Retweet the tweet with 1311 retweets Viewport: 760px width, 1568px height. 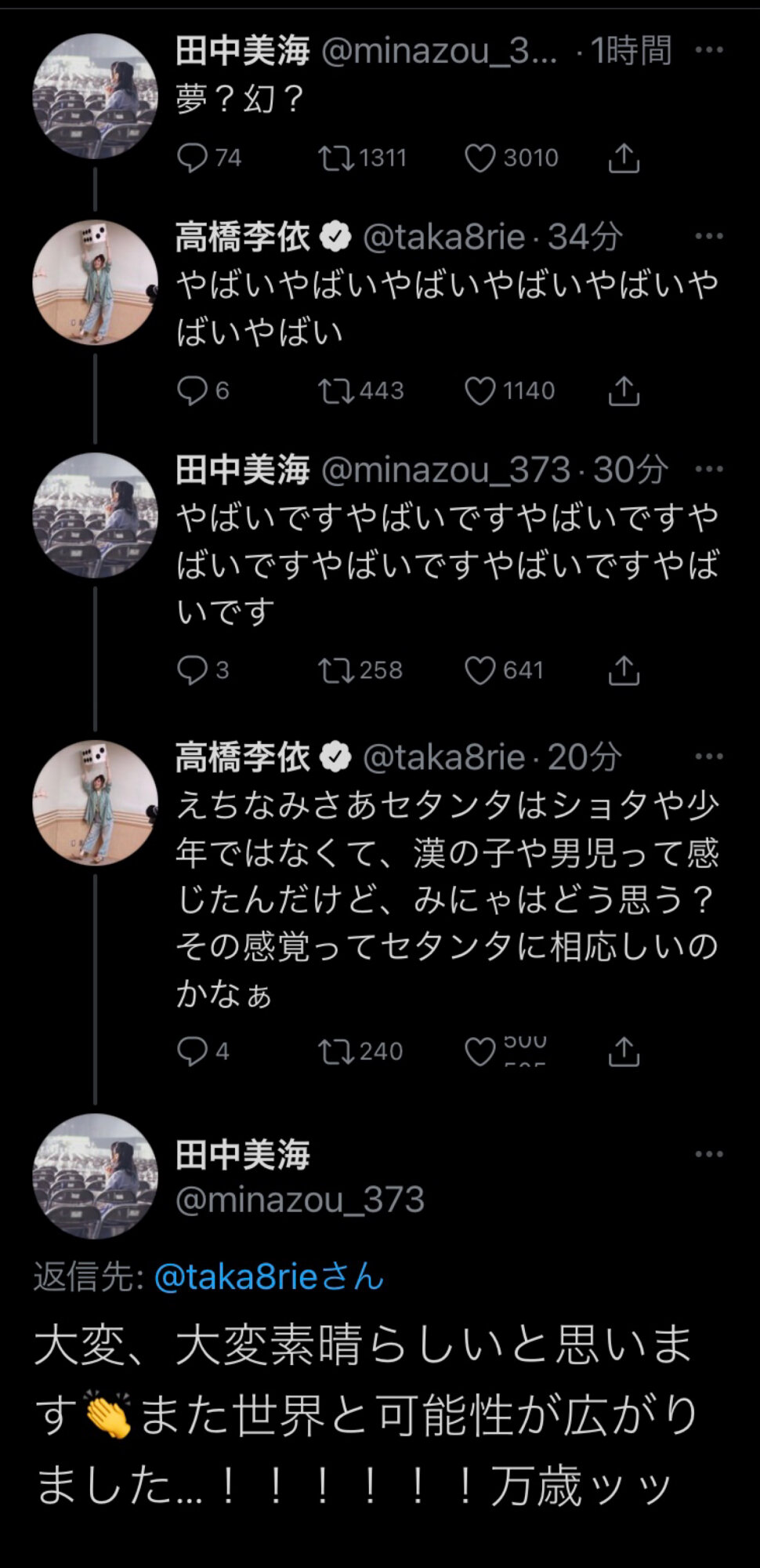[x=335, y=158]
